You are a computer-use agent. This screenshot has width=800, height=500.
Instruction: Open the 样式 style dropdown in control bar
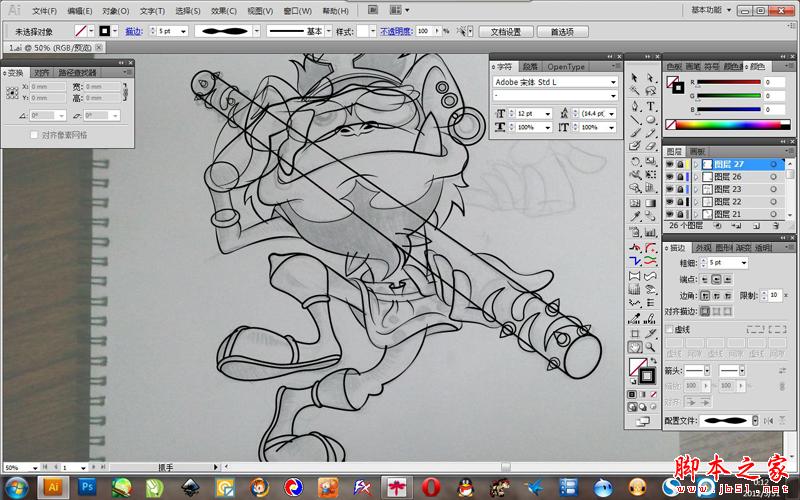coord(373,32)
